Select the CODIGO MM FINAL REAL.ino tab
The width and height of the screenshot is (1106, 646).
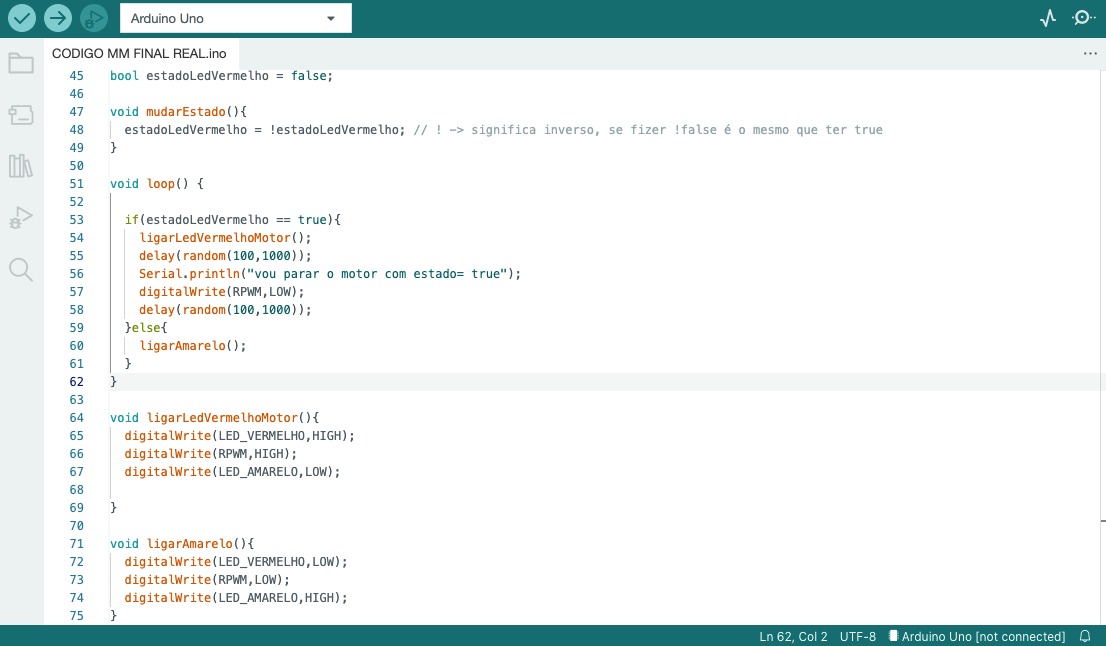[139, 54]
